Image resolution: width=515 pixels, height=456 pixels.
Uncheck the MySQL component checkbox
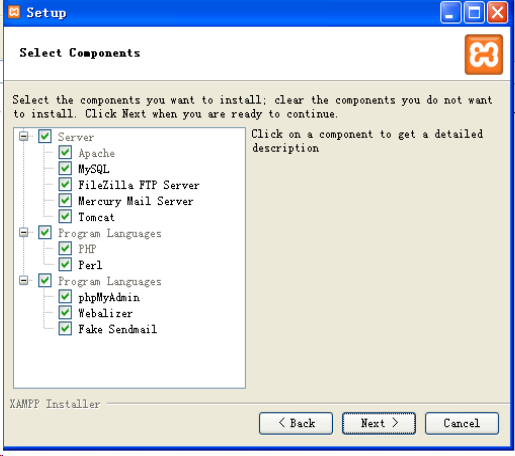(x=65, y=168)
